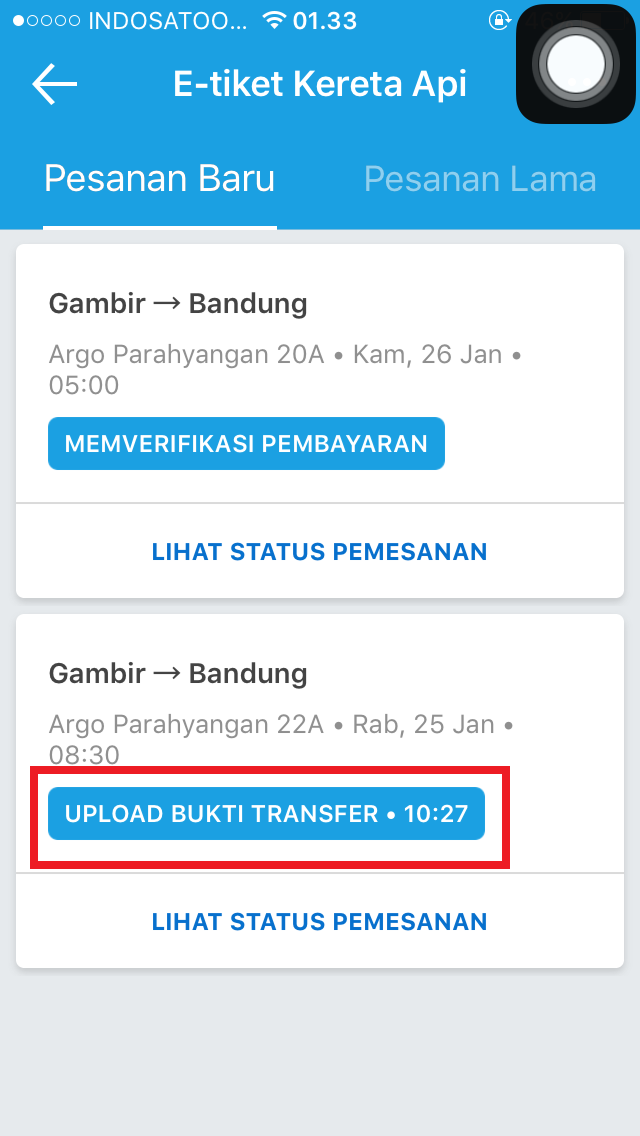Tap the rotation lock status icon
This screenshot has width=640, height=1136.
coord(499,20)
